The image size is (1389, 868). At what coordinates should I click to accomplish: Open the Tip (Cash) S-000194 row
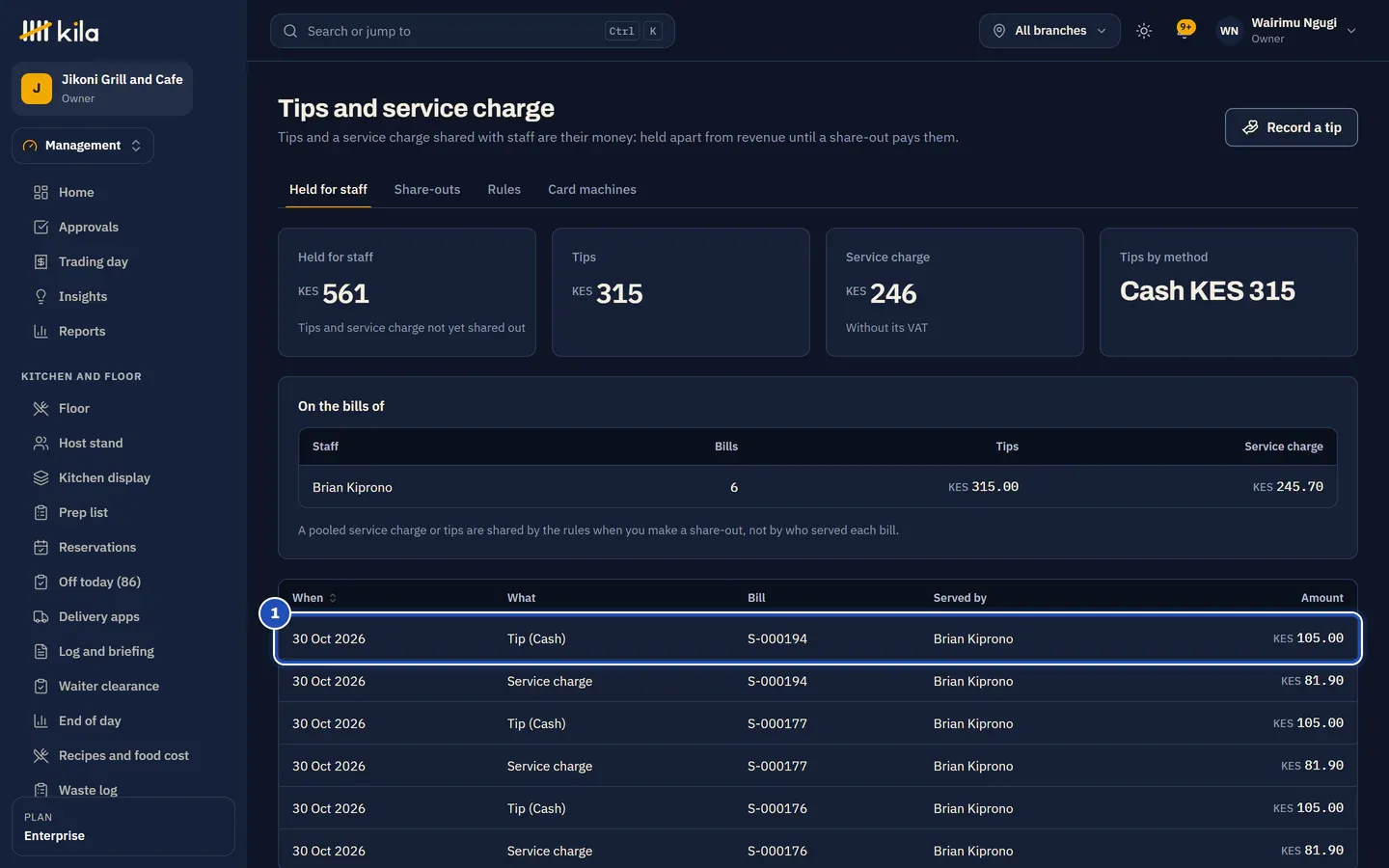point(818,638)
